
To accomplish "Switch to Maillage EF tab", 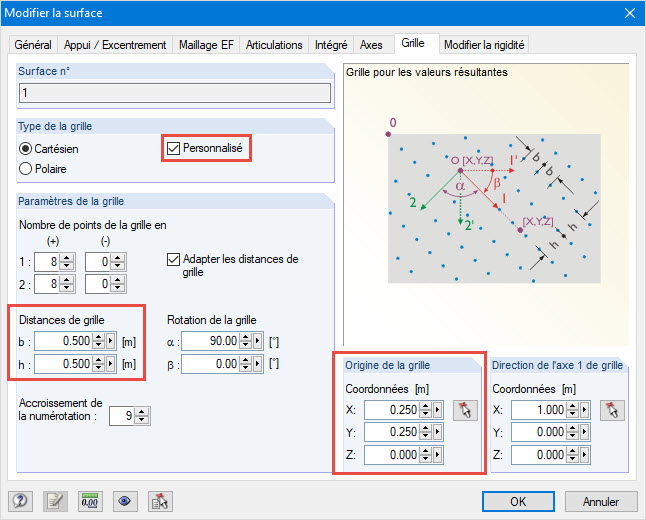I will [x=206, y=45].
